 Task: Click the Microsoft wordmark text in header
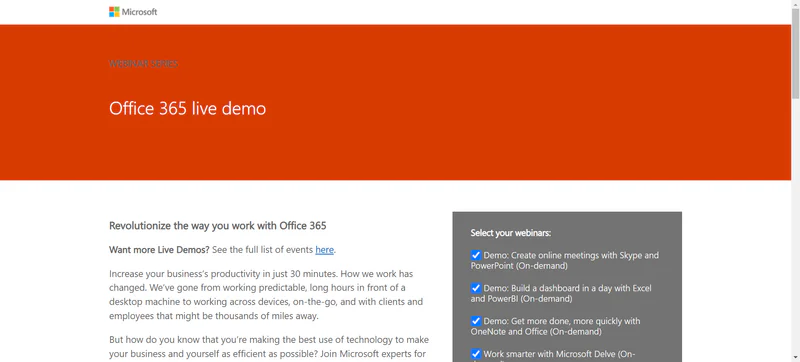[139, 12]
